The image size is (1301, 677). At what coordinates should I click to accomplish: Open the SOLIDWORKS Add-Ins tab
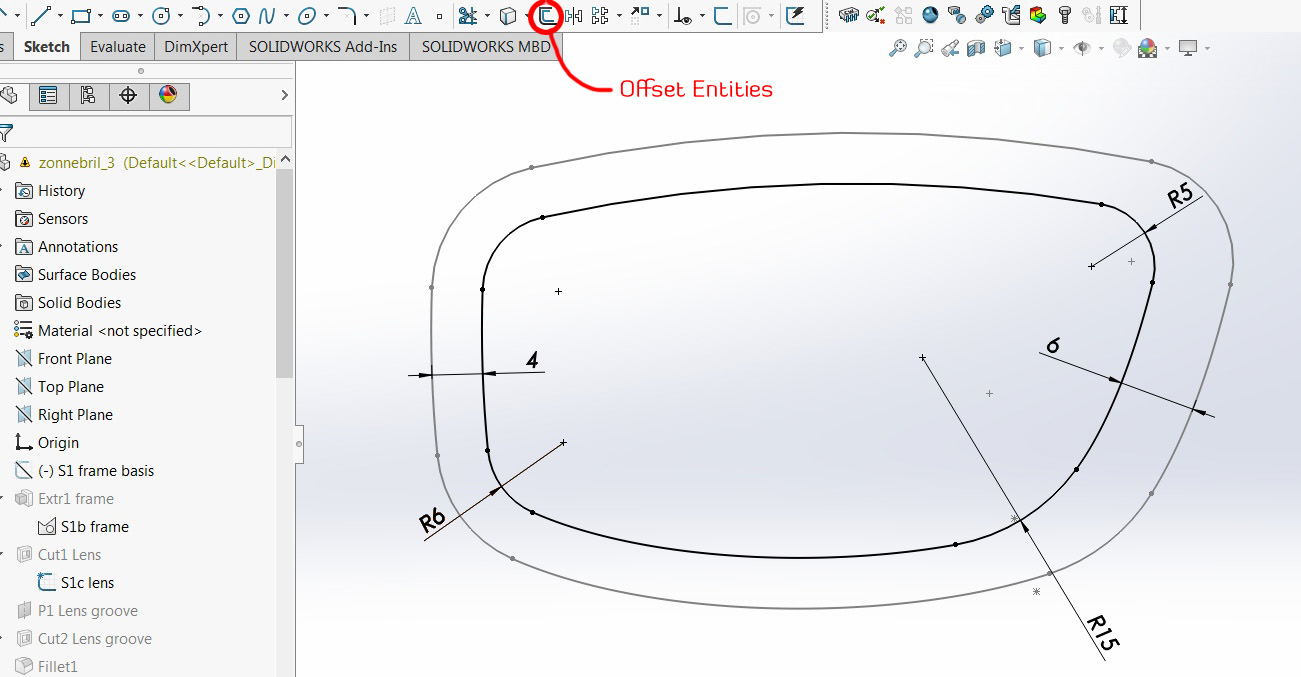pos(323,46)
